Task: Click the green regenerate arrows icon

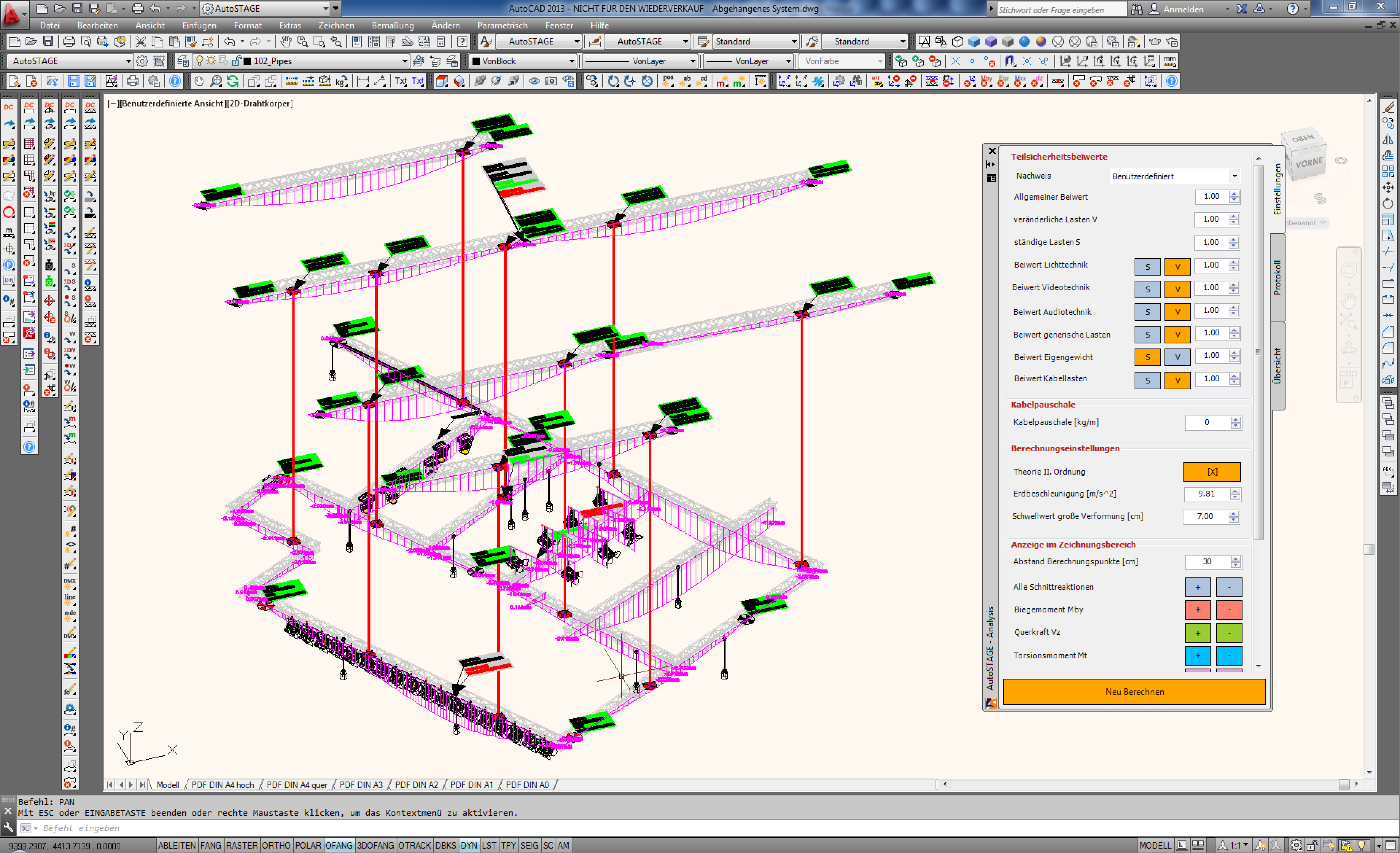Action: click(x=232, y=81)
